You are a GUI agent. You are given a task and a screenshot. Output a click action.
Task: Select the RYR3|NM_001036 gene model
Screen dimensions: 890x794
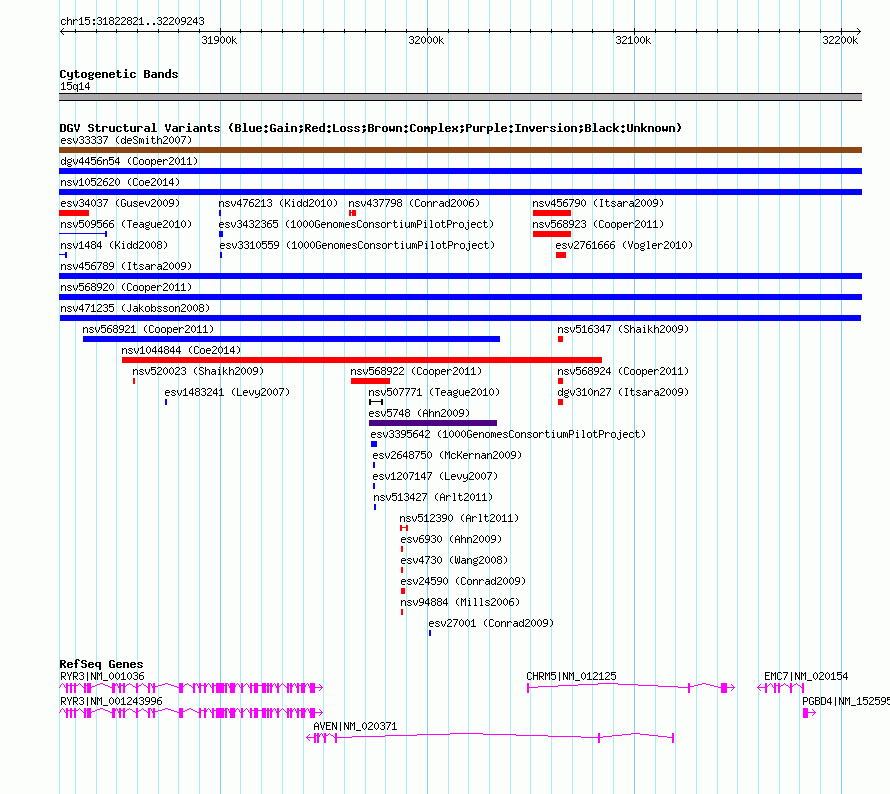[191, 688]
